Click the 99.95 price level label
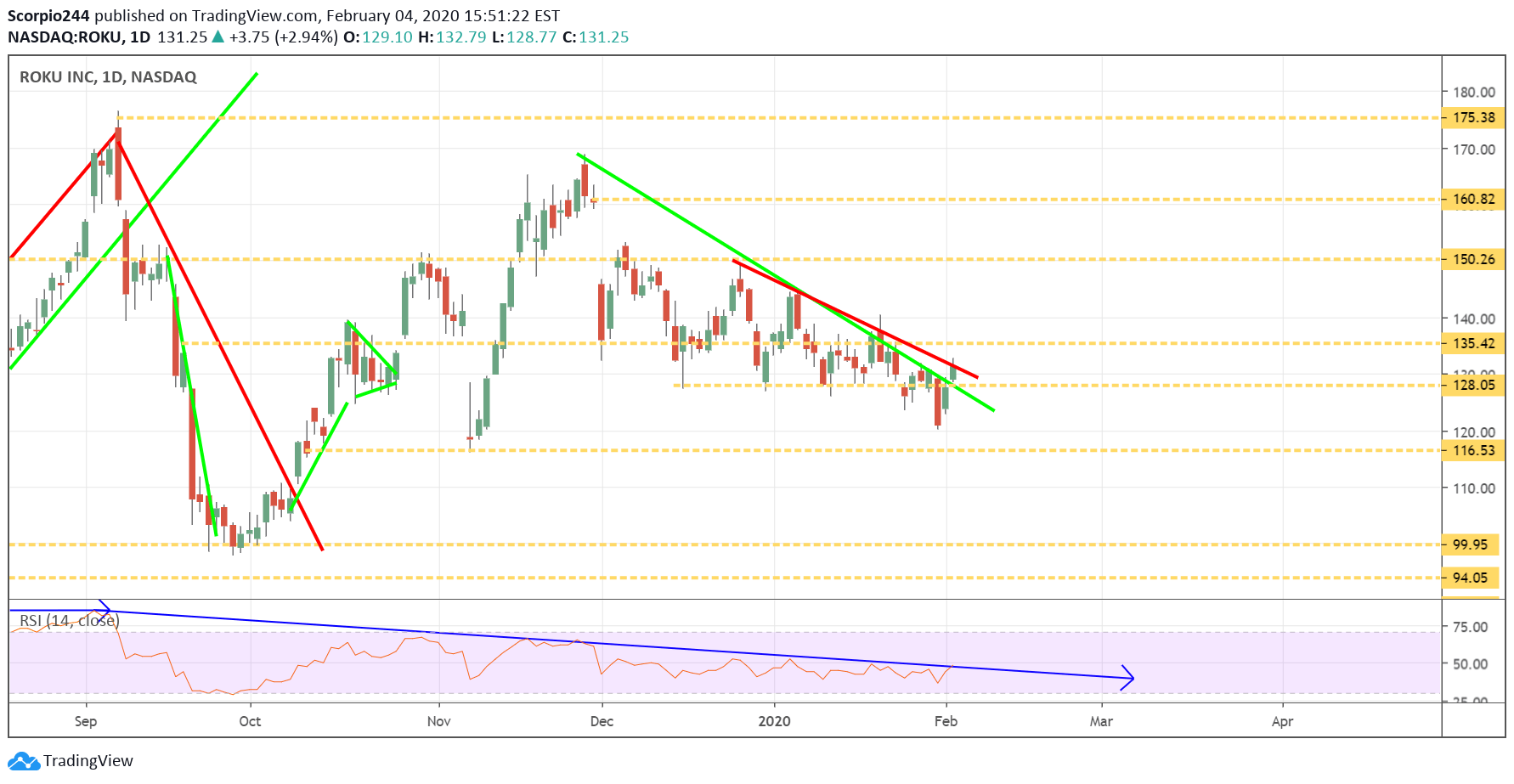Screen dimensions: 1514x784 (x=1470, y=544)
